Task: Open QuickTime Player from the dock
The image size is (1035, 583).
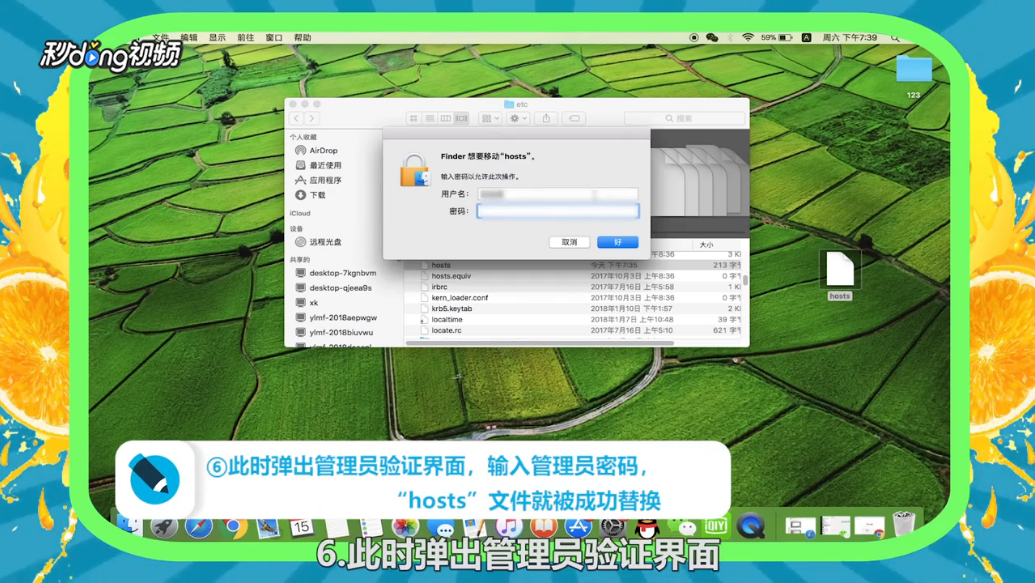Action: [751, 527]
